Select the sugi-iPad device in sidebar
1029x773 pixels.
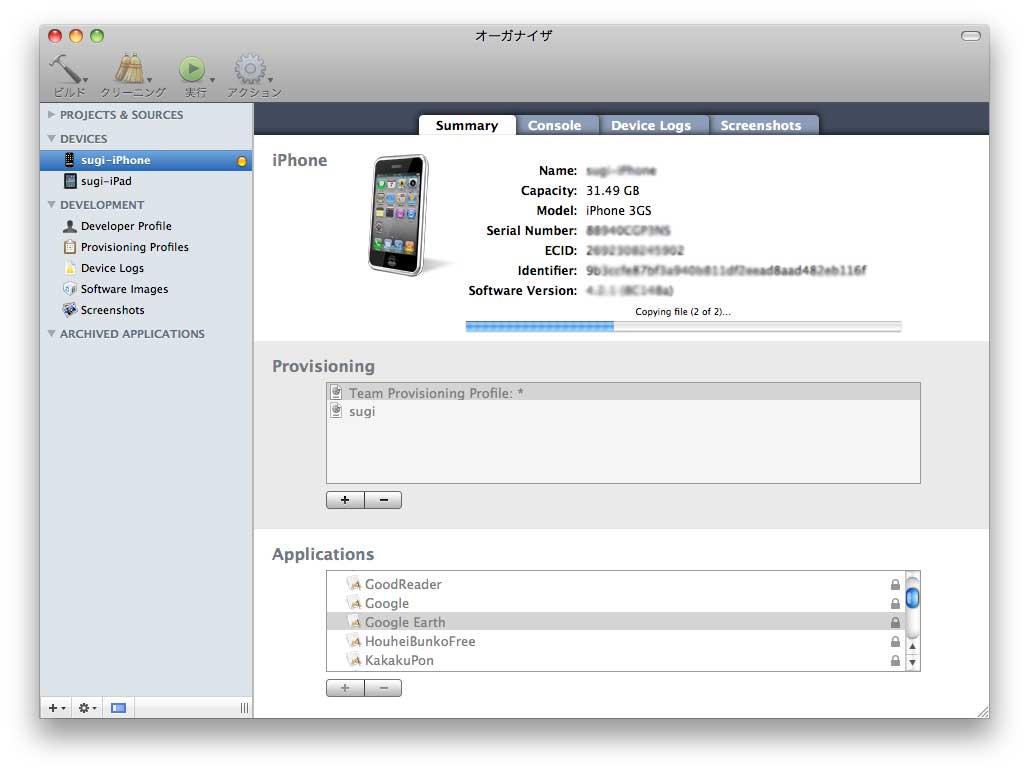[106, 181]
